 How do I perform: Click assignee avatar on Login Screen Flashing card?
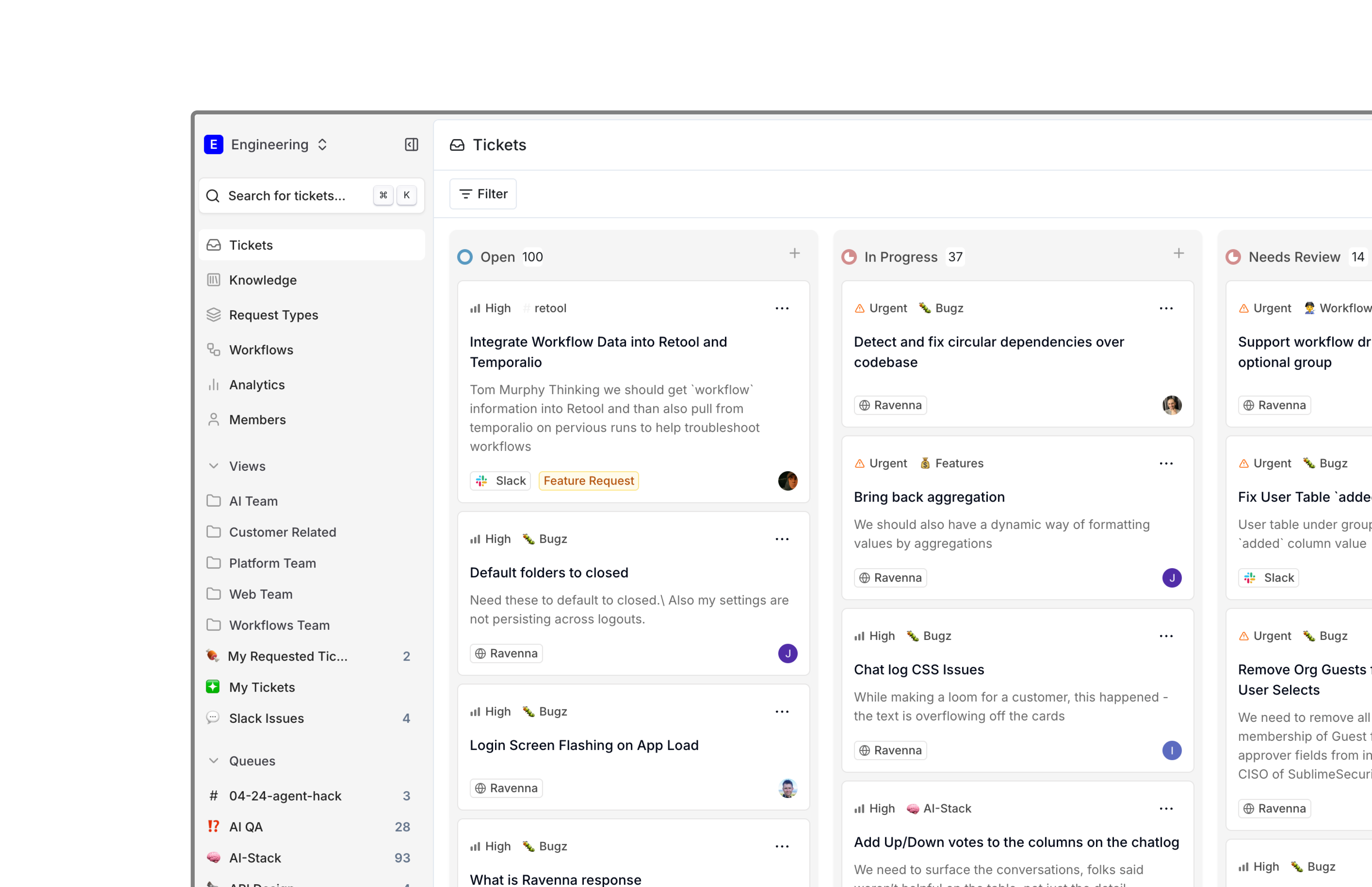(x=788, y=789)
